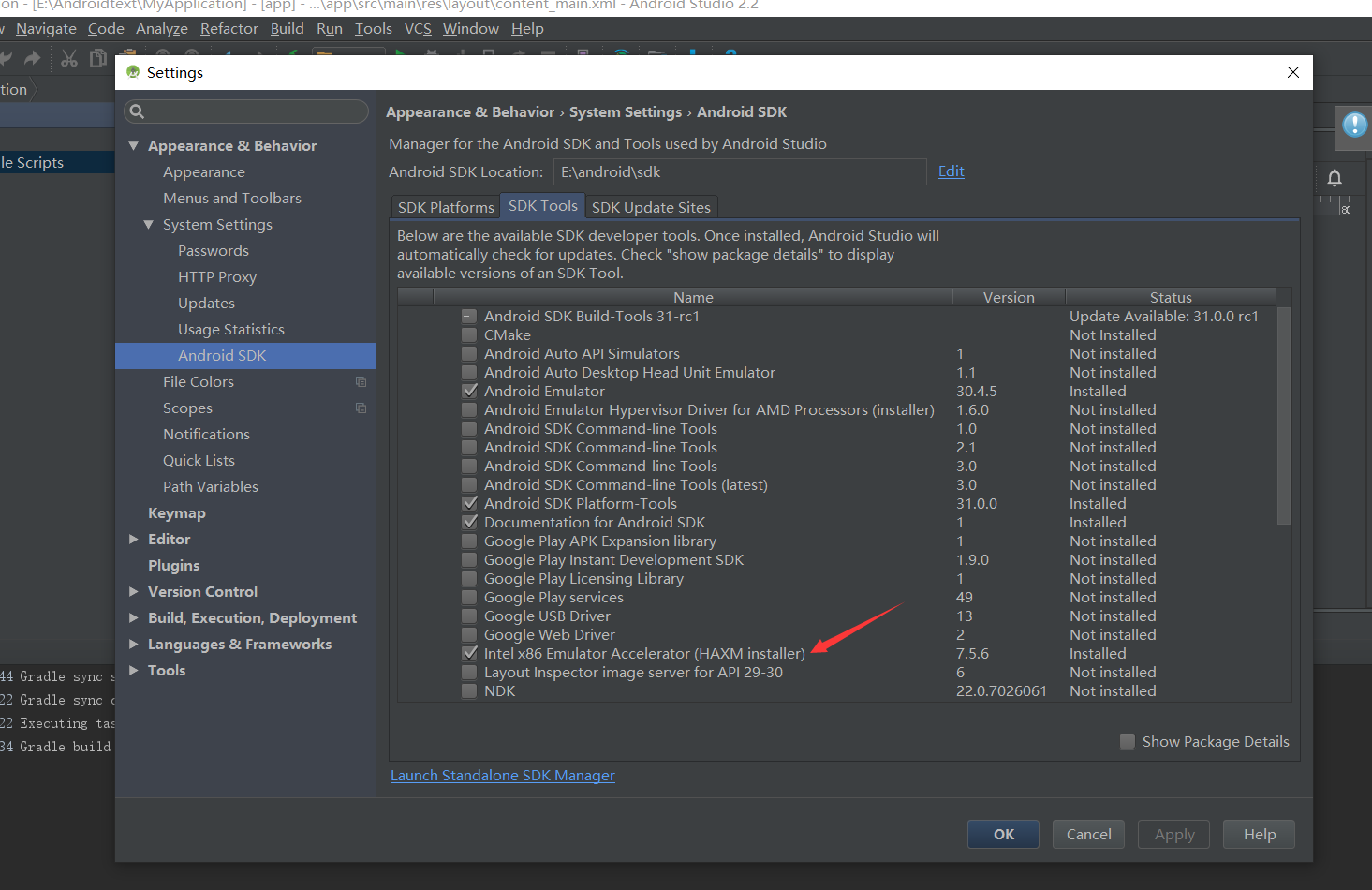This screenshot has height=890, width=1372.
Task: Click the Cut scissors icon in the toolbar
Action: (69, 59)
